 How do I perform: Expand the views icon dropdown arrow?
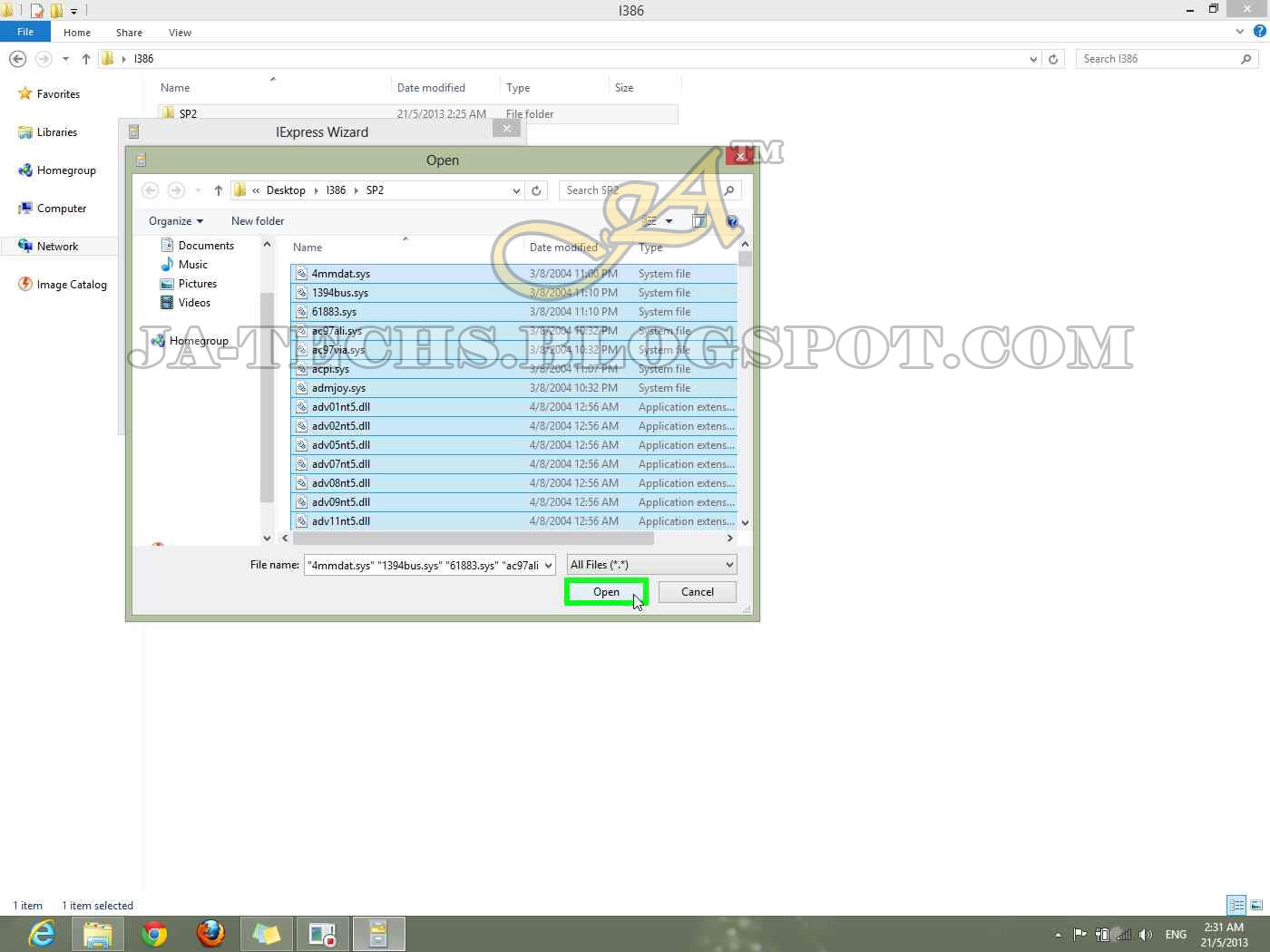(669, 221)
